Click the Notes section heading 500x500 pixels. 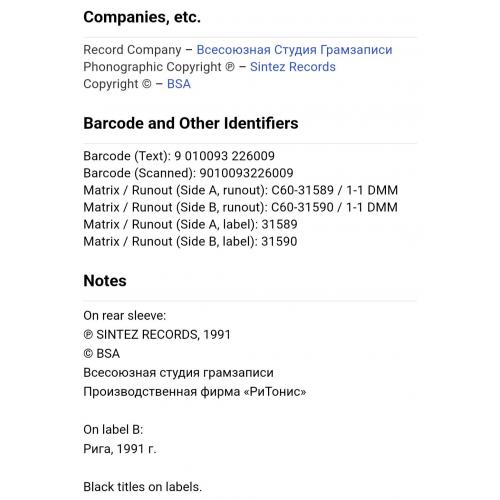point(105,281)
